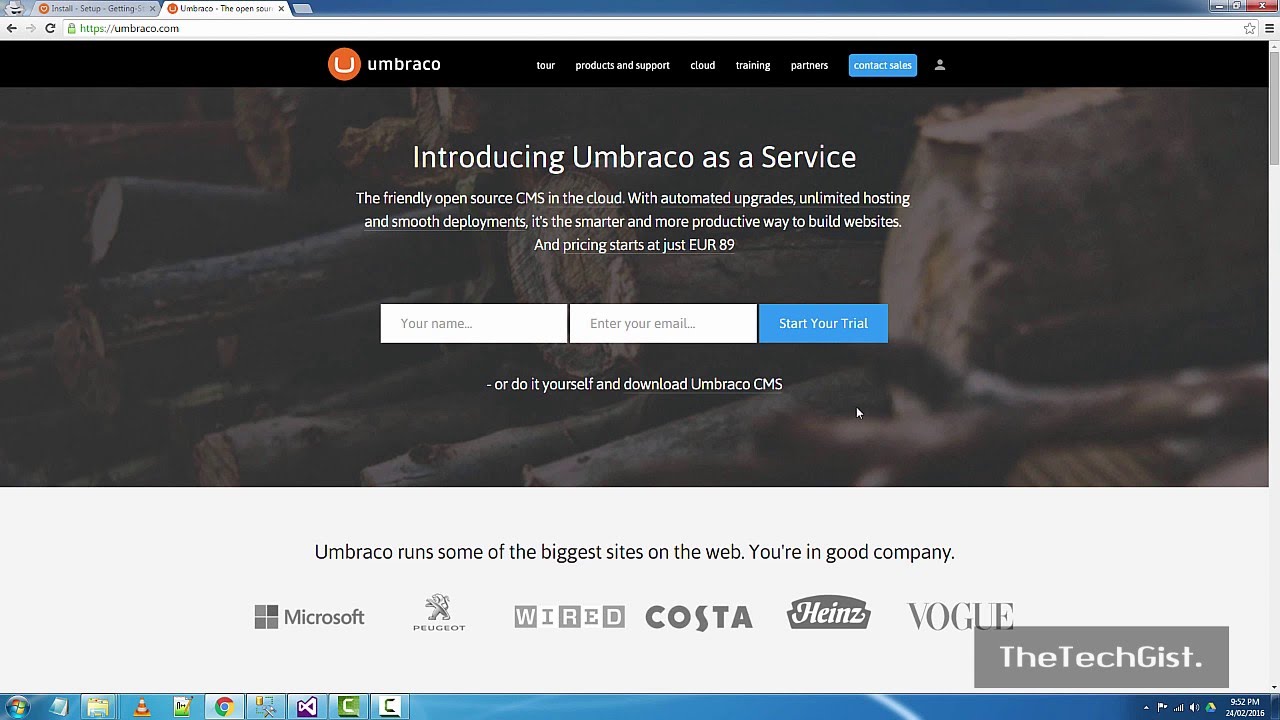Click the Google Drive tray icon
This screenshot has width=1280, height=720.
(x=1210, y=708)
